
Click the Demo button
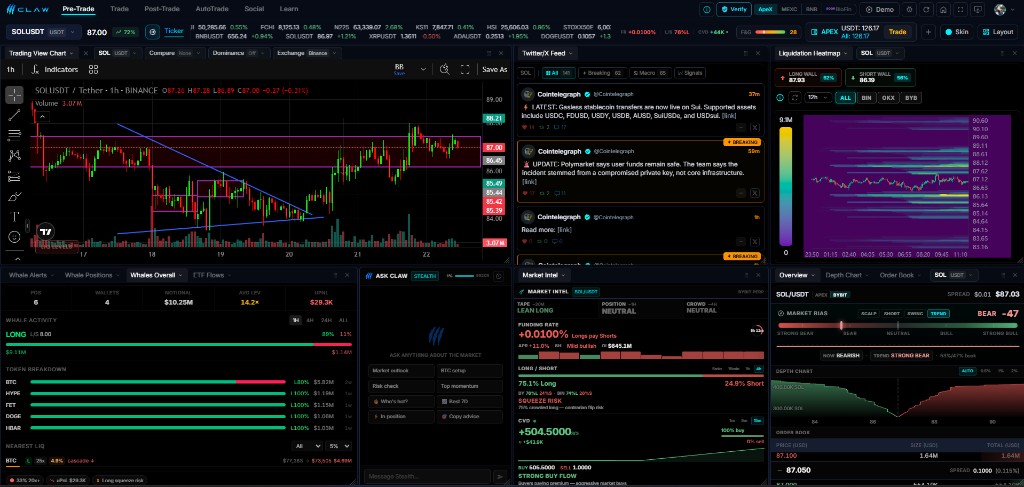(x=879, y=9)
